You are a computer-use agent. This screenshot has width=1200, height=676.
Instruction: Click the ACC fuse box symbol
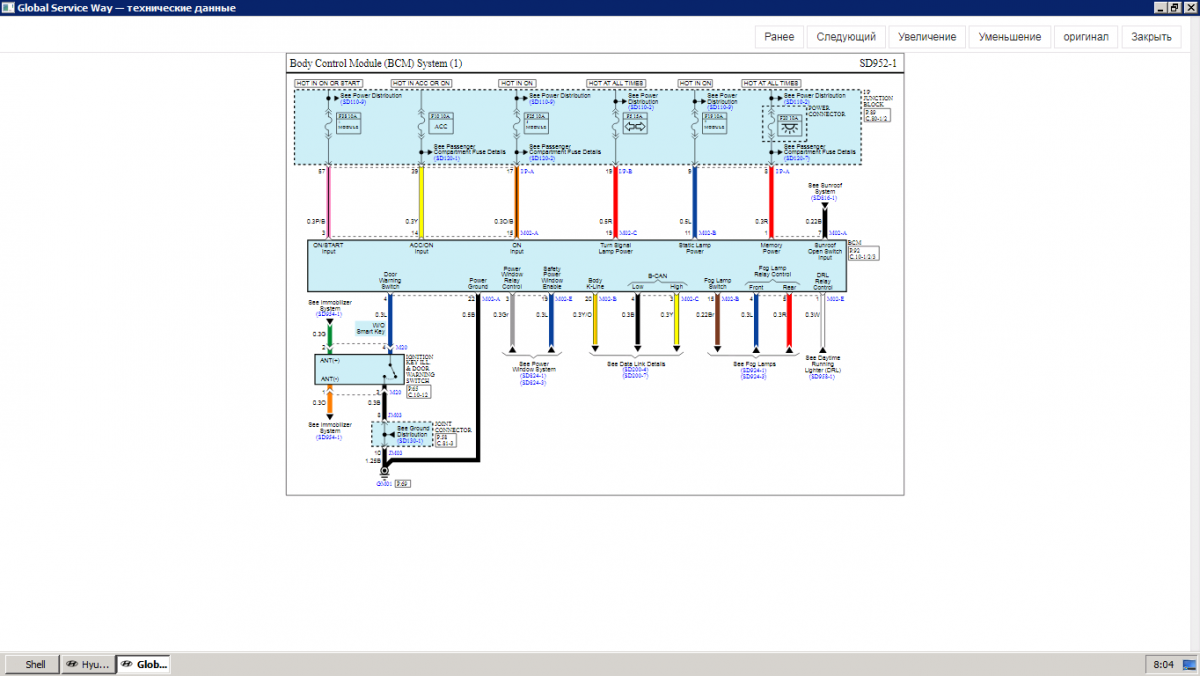[441, 123]
